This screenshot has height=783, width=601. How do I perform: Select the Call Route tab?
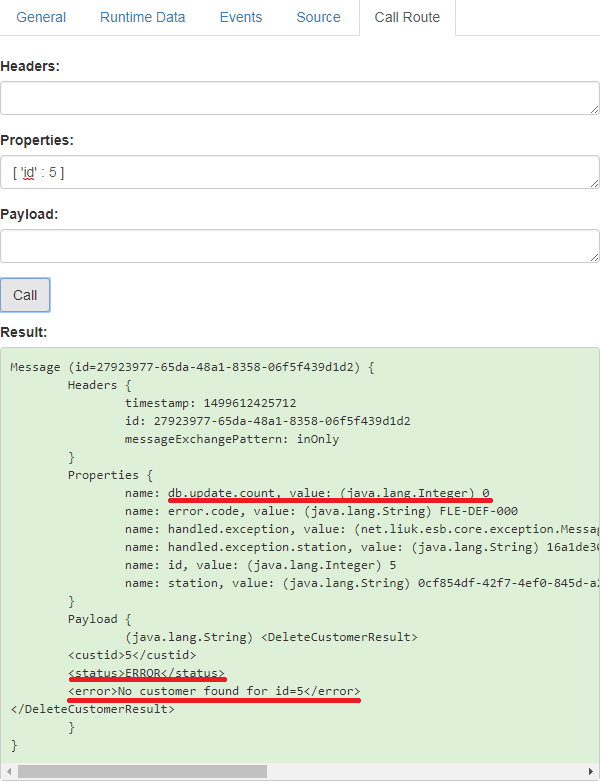407,17
